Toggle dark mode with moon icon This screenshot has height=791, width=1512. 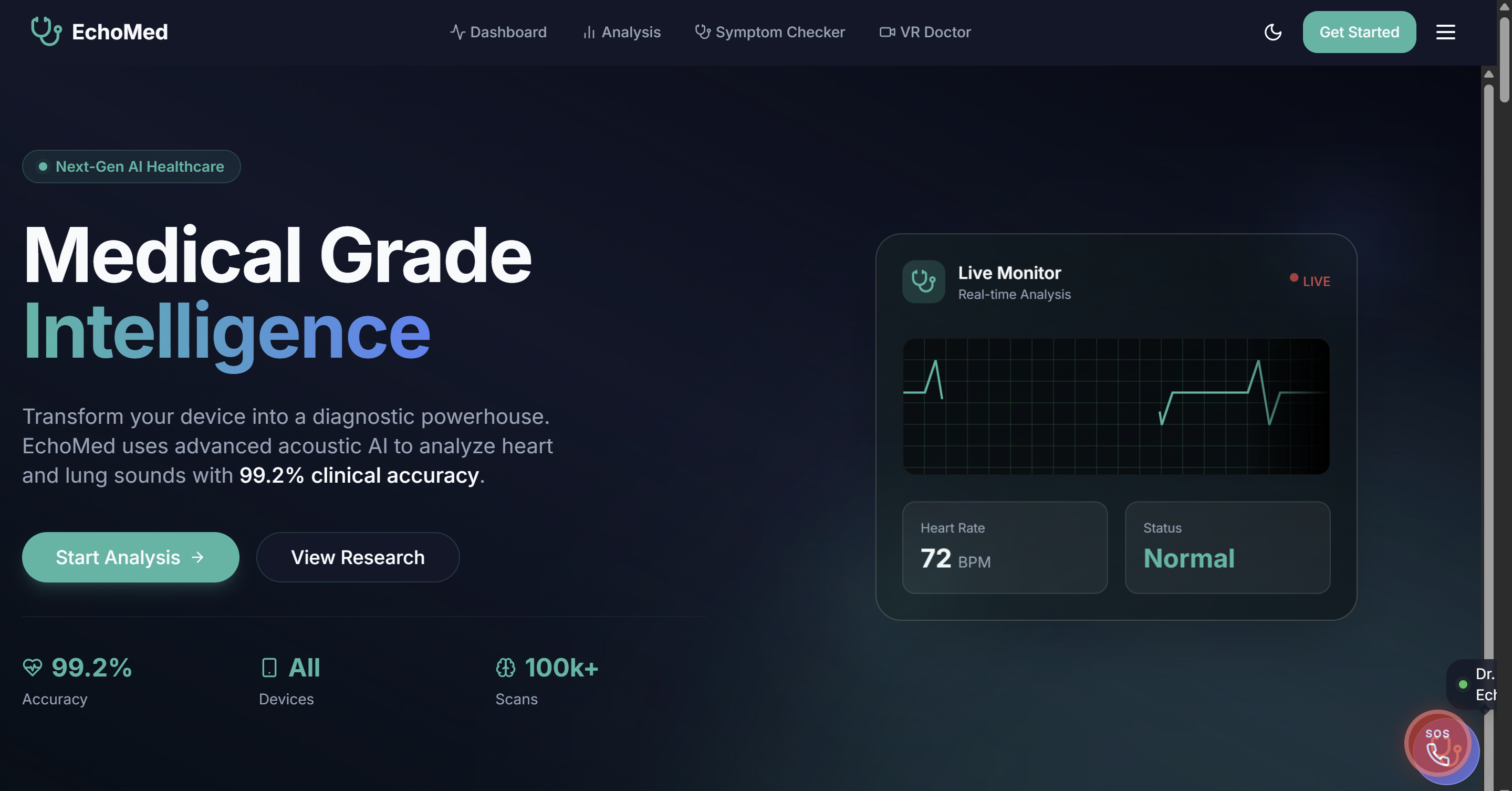[x=1273, y=32]
